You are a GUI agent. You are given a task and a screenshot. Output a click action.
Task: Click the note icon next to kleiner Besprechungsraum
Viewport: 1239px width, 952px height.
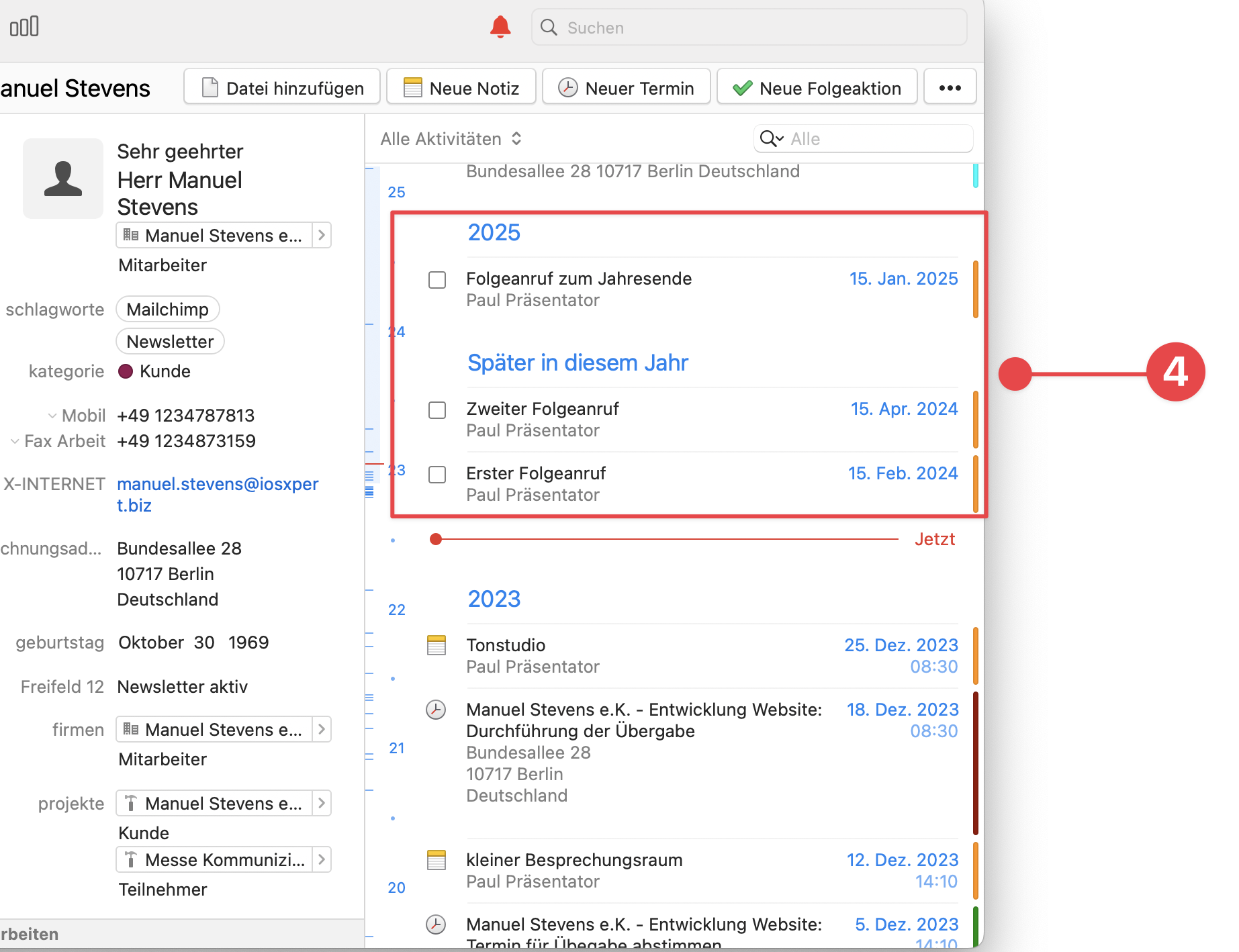(436, 859)
